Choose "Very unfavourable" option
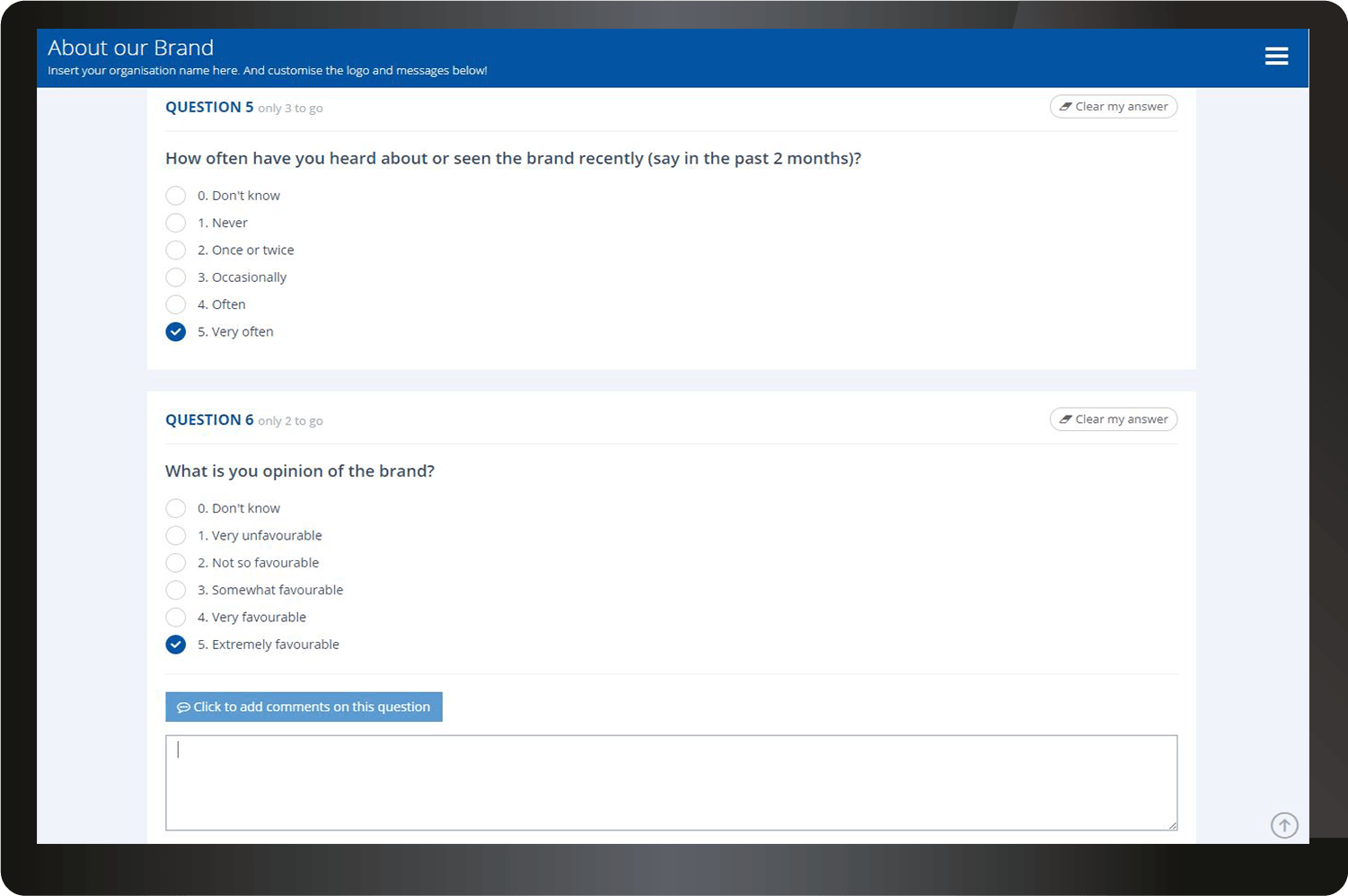This screenshot has height=896, width=1348. [x=176, y=536]
